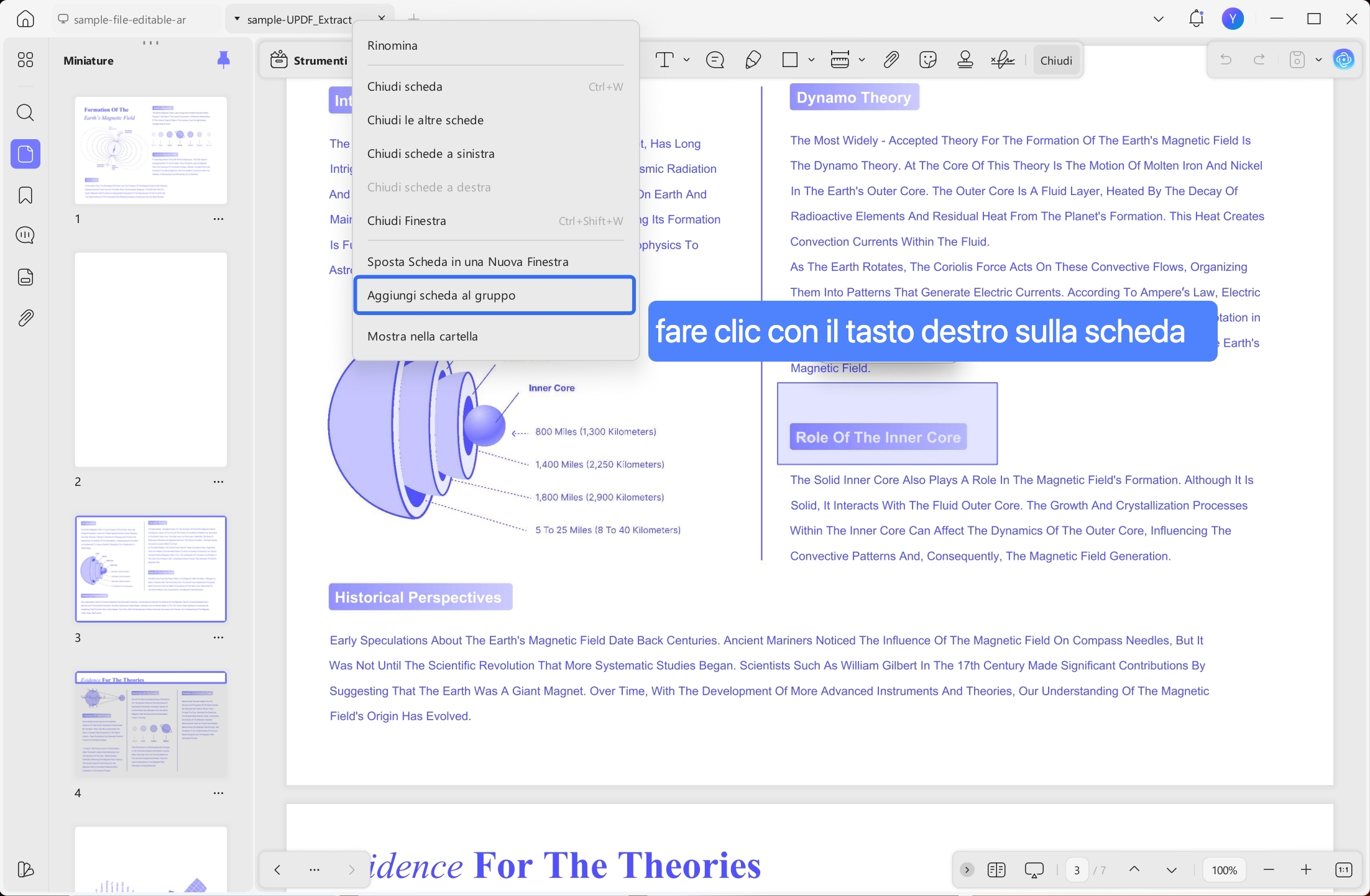Click Aggiungi scheda al gruppo

(495, 295)
